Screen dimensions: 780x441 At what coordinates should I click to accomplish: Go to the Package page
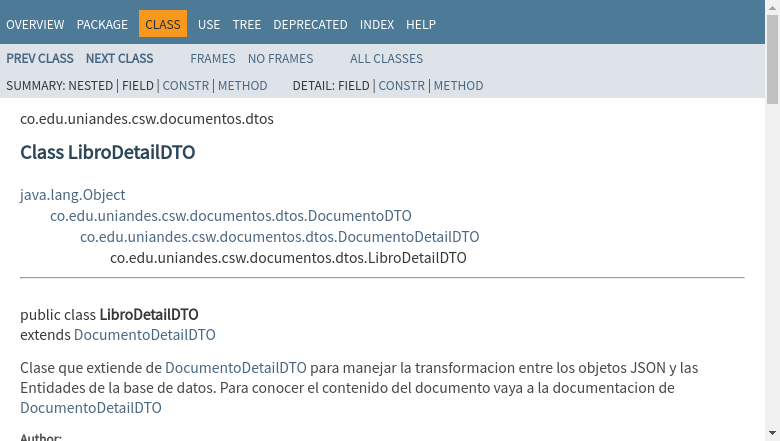tap(102, 24)
